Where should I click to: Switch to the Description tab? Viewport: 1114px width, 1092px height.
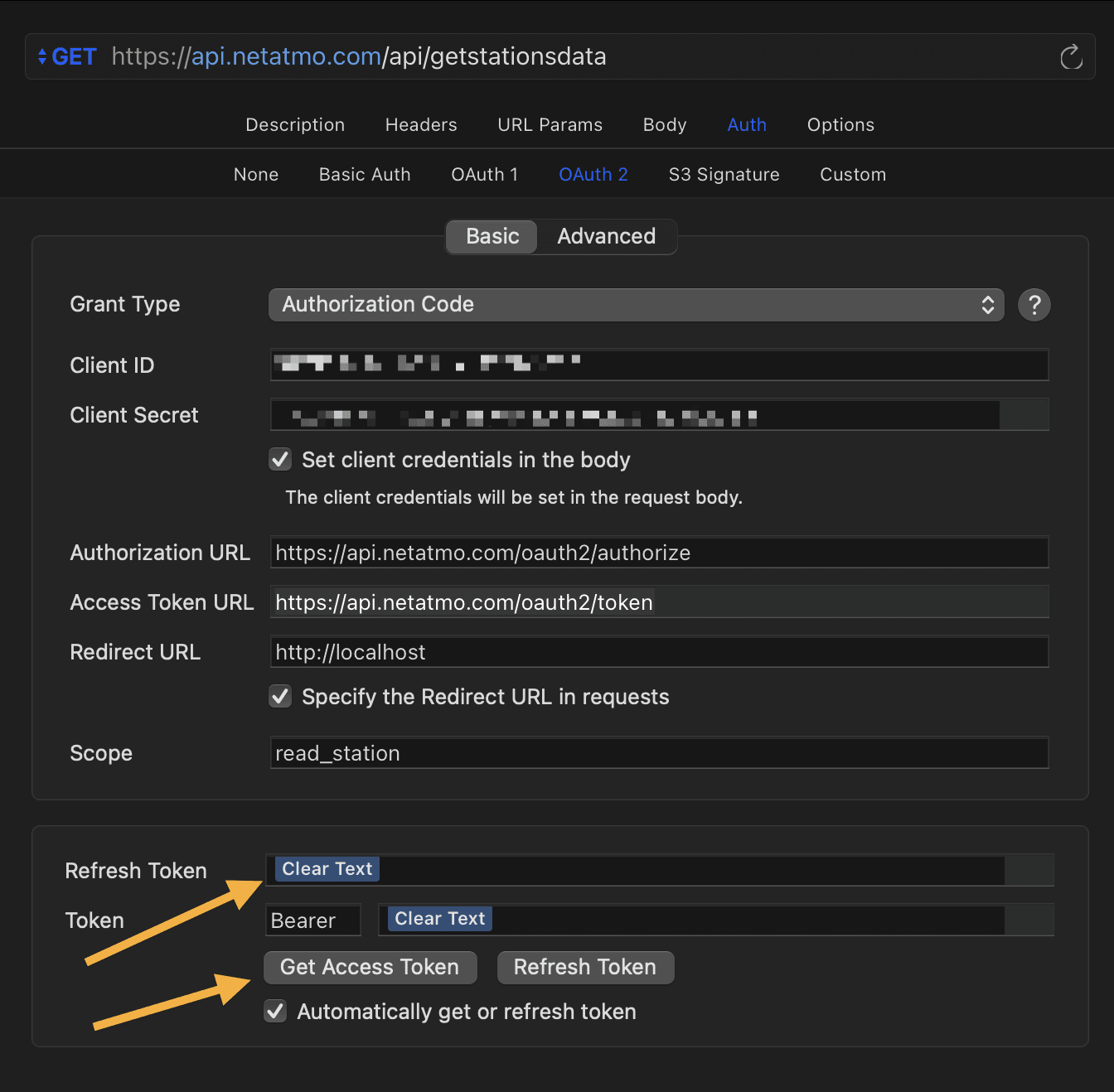(295, 124)
